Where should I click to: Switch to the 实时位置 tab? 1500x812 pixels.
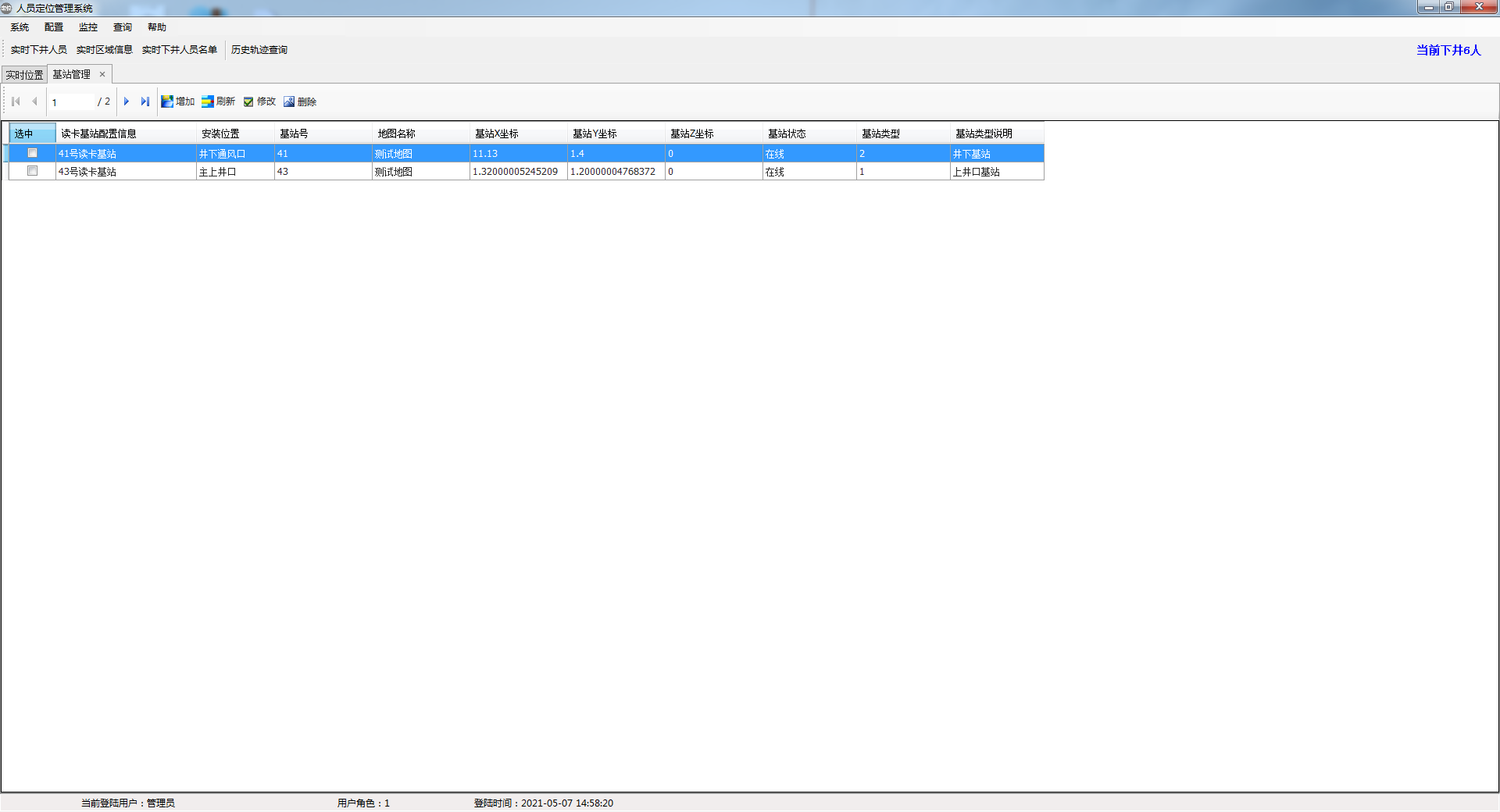(x=24, y=75)
